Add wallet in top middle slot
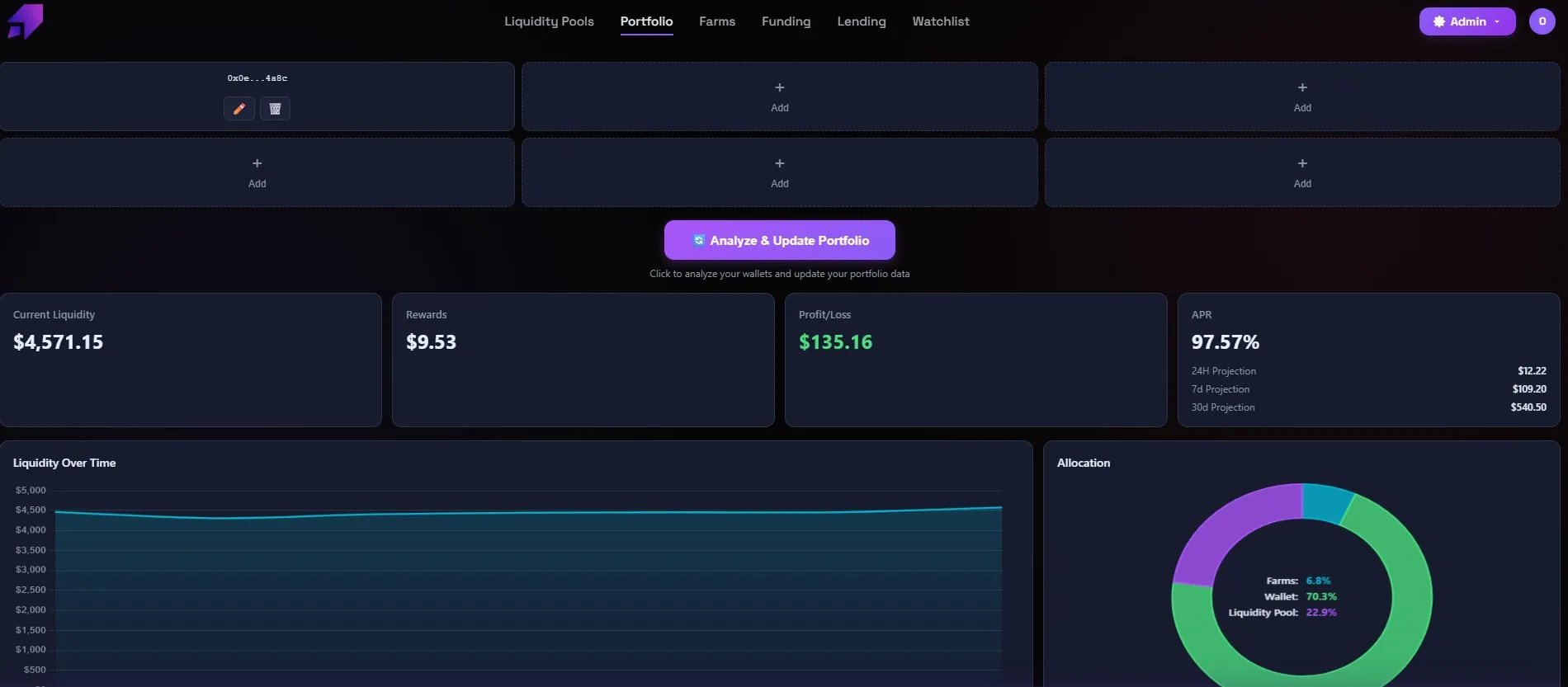This screenshot has height=687, width=1568. 780,96
